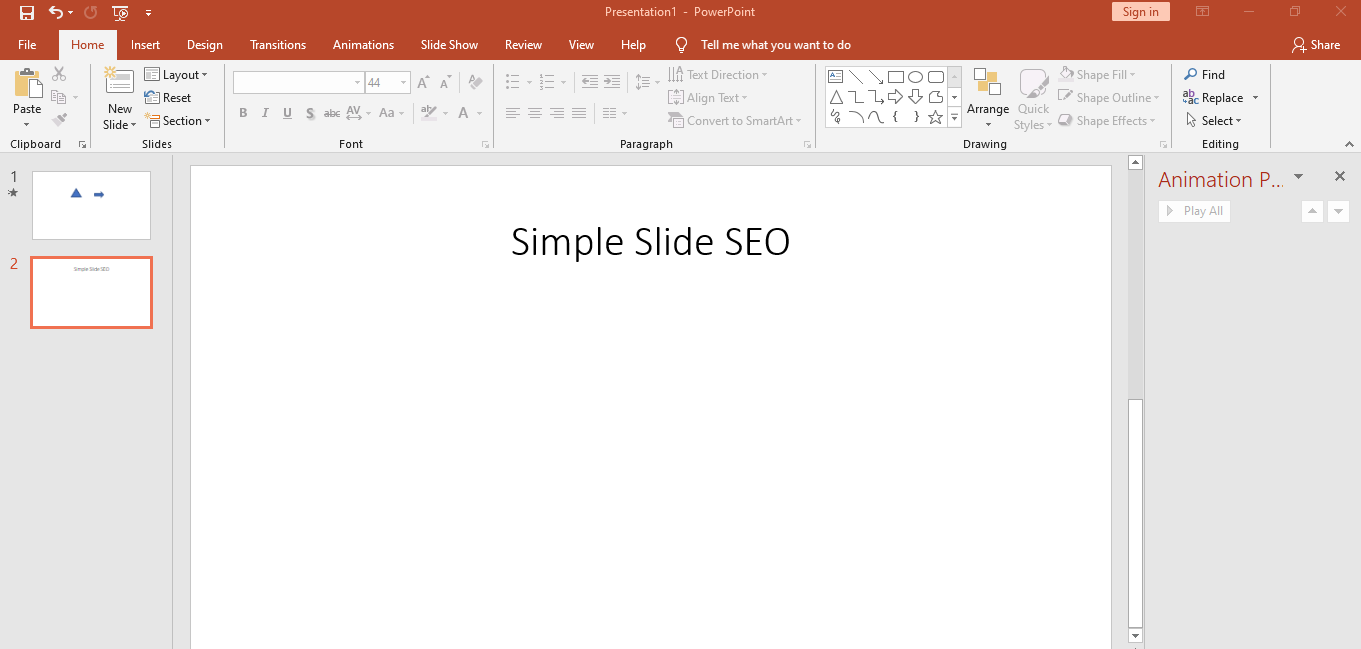
Task: Click the Strikethrough icon
Action: pyautogui.click(x=331, y=113)
